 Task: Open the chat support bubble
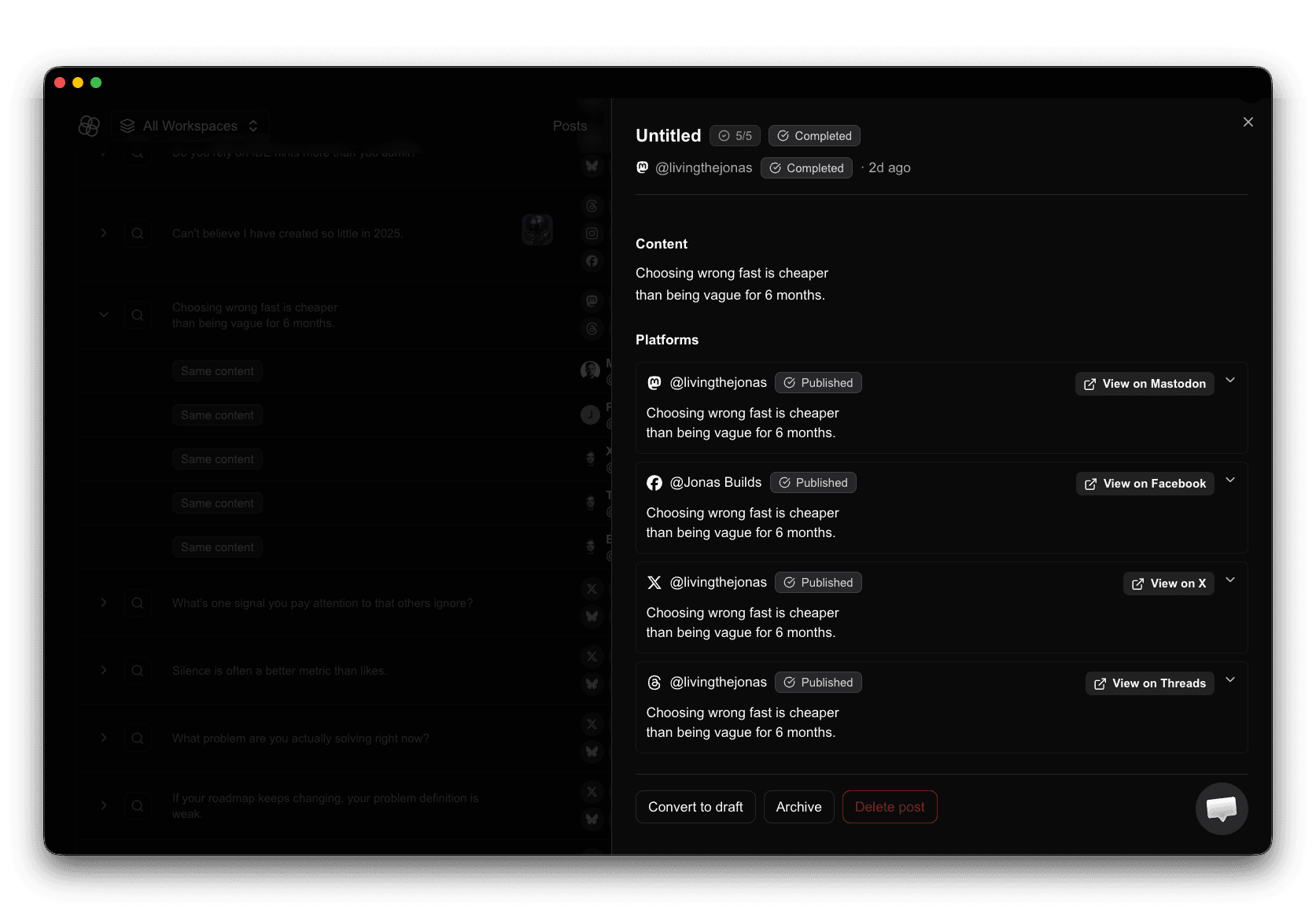click(x=1222, y=808)
